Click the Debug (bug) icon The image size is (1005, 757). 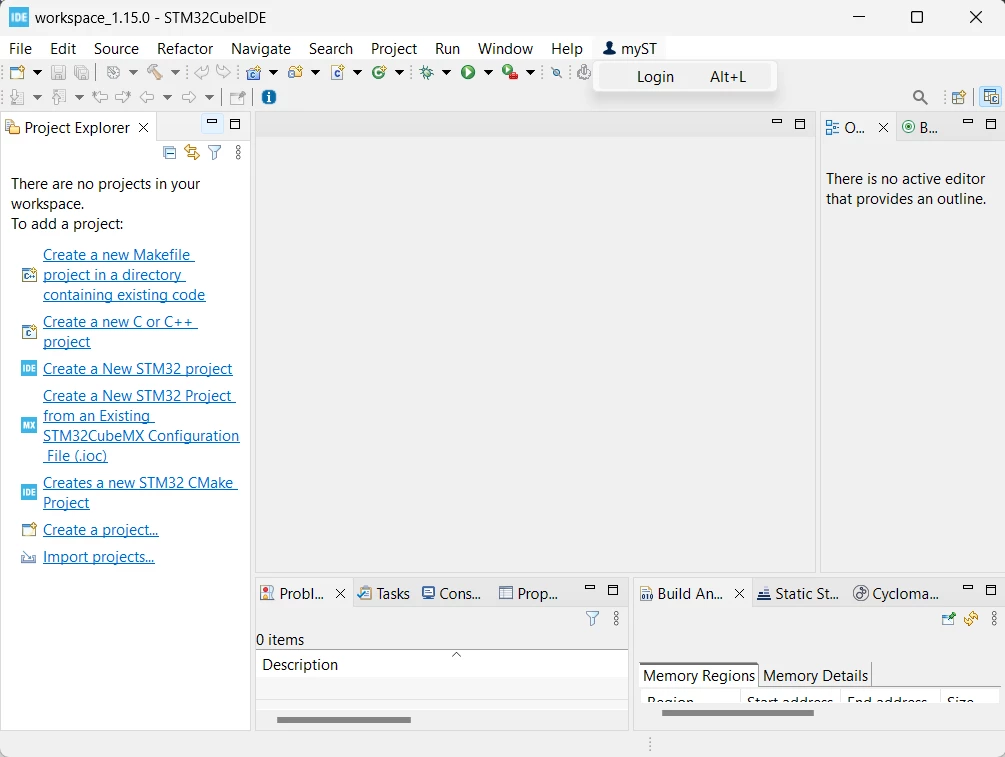pos(427,72)
